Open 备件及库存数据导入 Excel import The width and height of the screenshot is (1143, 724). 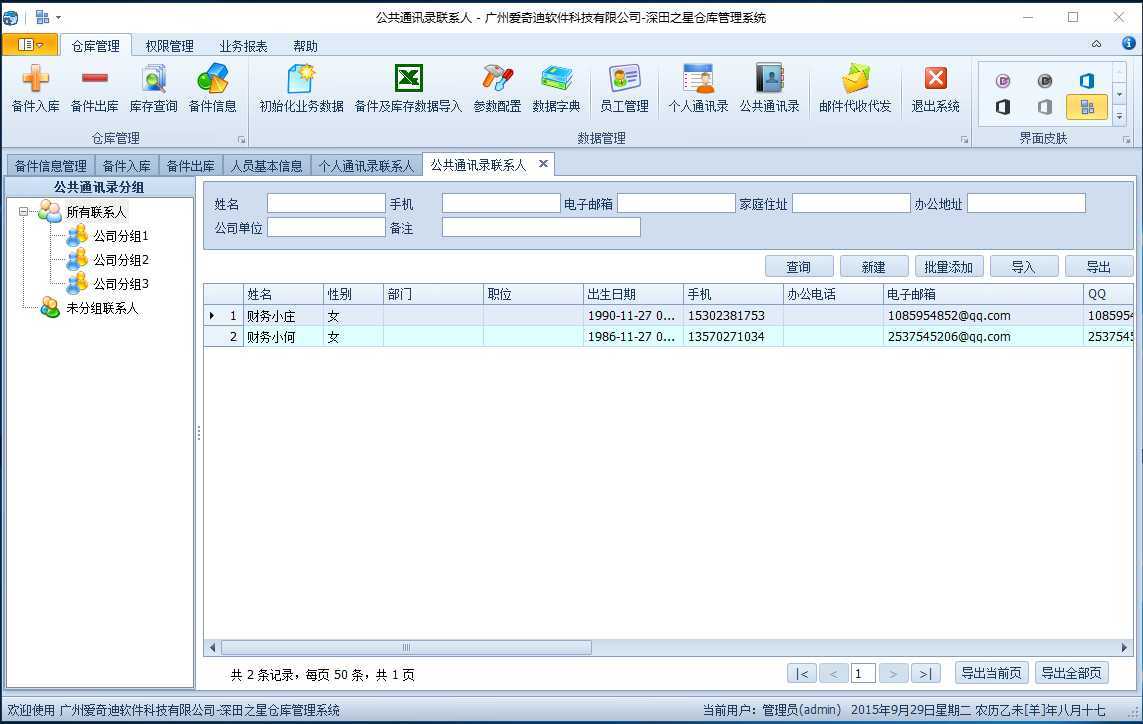(408, 88)
